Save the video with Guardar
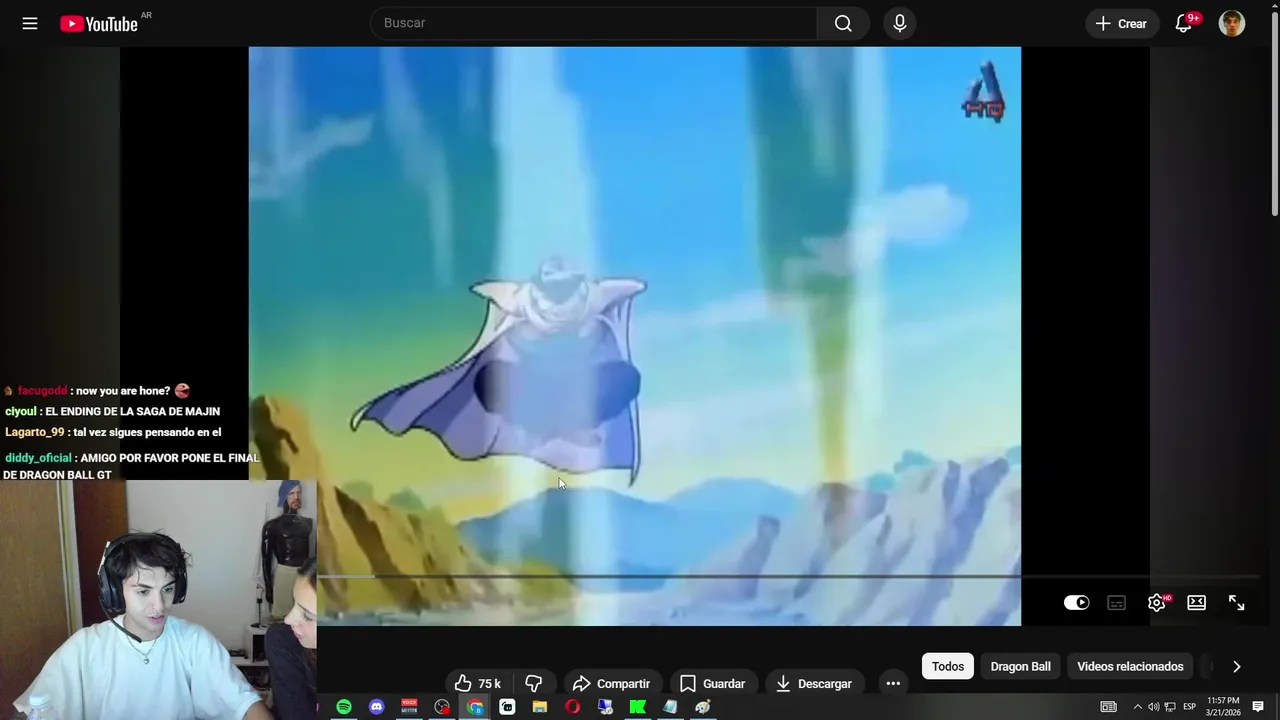The width and height of the screenshot is (1280, 720). point(712,684)
